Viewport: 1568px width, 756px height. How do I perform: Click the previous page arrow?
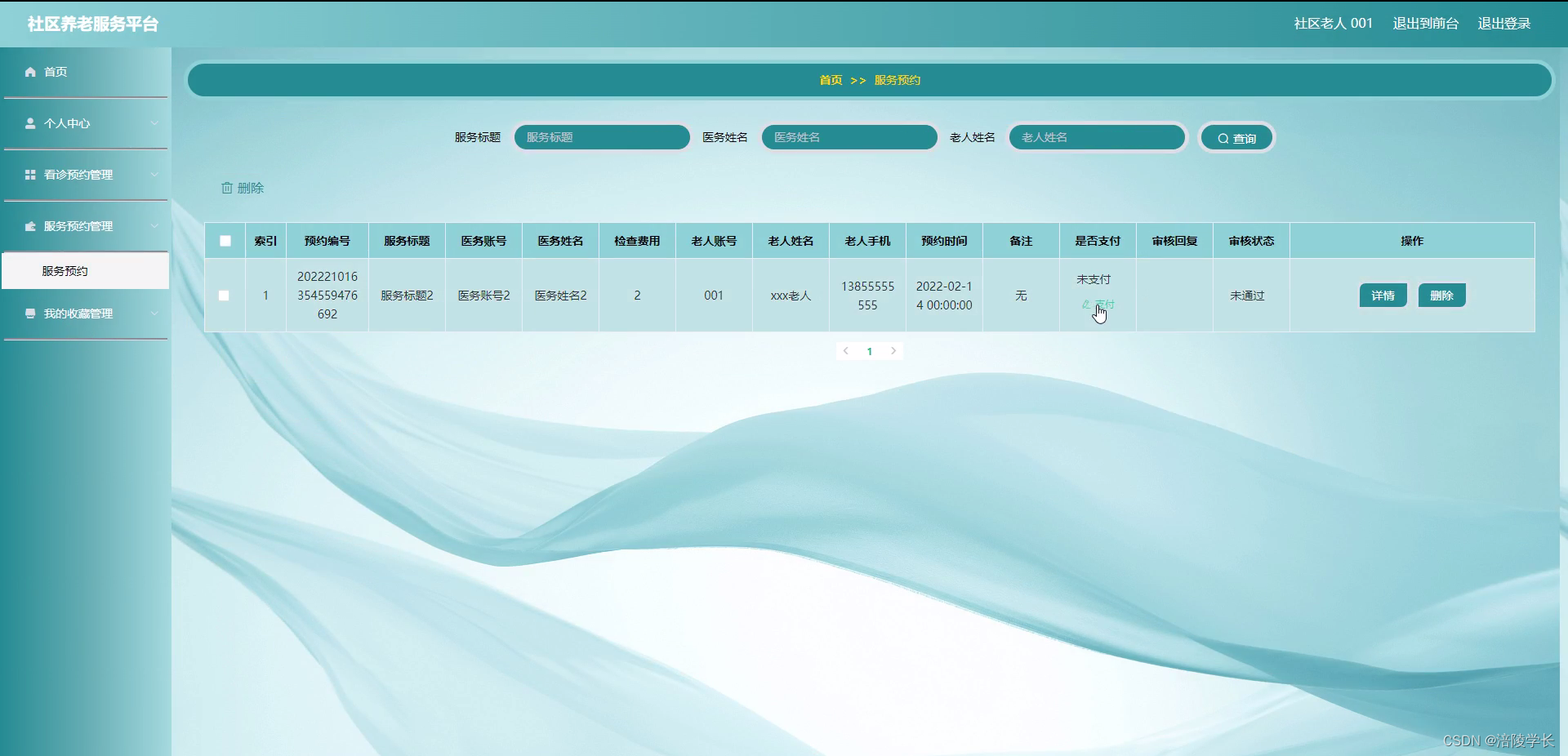(846, 351)
